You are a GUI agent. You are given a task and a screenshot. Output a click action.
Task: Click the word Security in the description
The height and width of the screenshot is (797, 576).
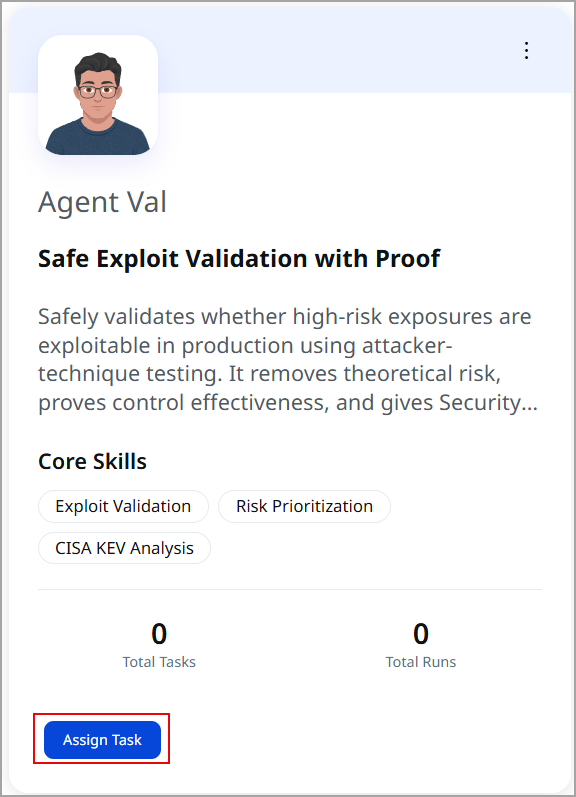480,403
